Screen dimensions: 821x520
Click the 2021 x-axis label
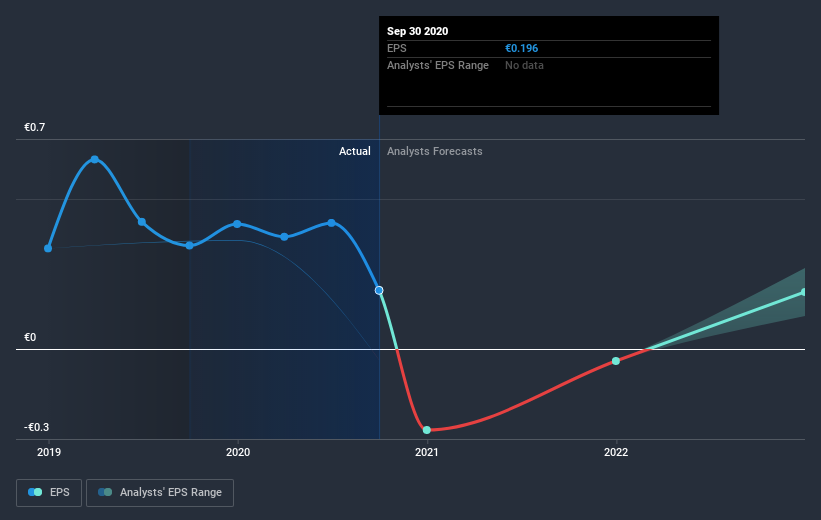coord(427,452)
